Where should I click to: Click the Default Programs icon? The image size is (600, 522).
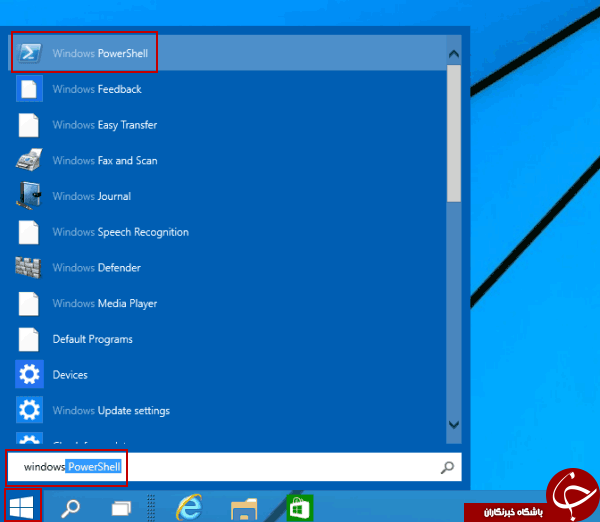click(29, 339)
